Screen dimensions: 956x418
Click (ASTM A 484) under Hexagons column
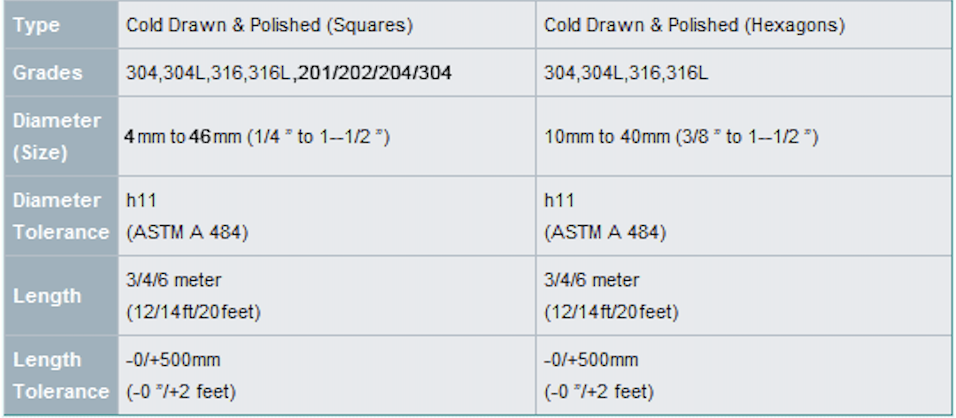pos(605,232)
